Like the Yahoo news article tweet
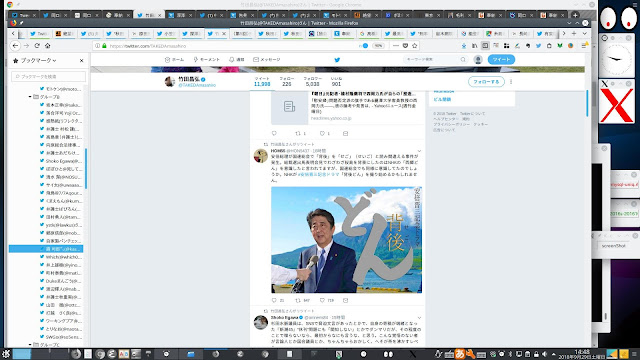The width and height of the screenshot is (640, 360). click(322, 133)
